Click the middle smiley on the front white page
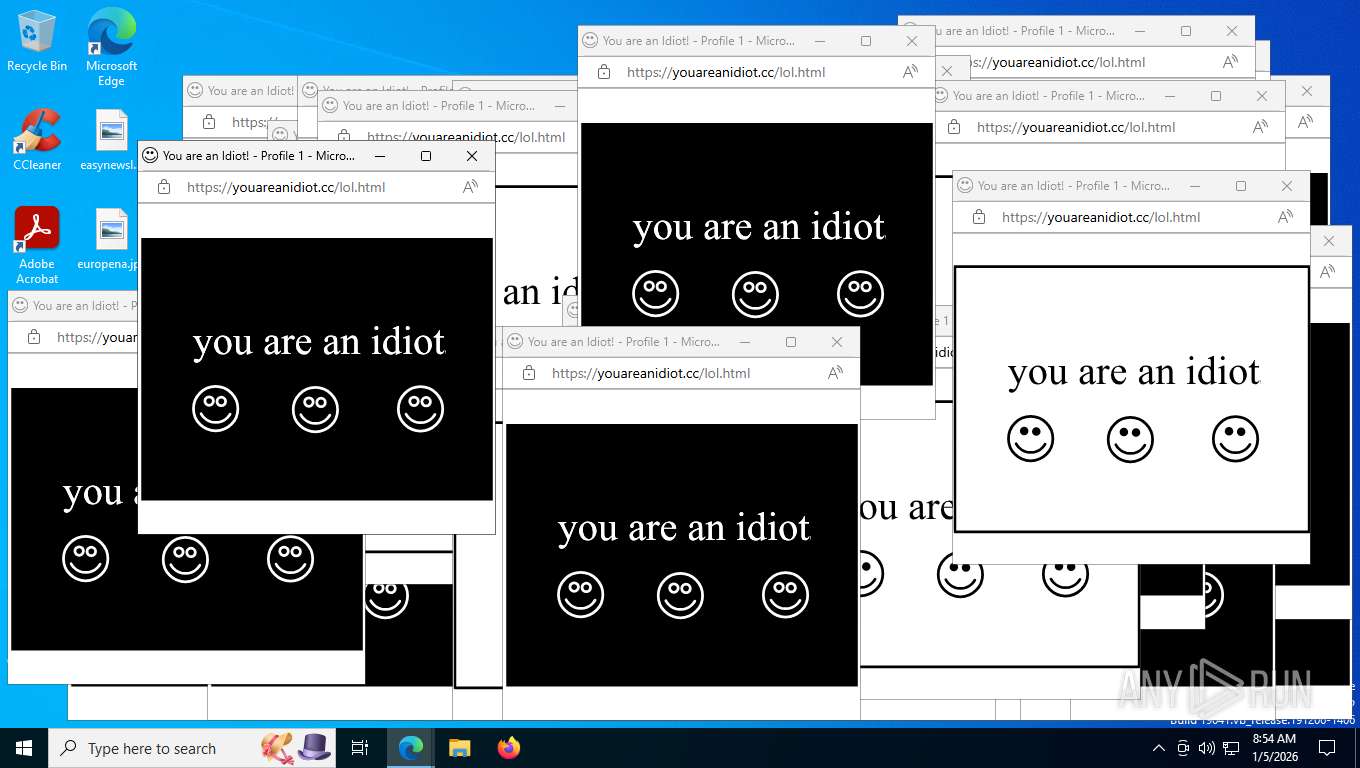 (1130, 439)
